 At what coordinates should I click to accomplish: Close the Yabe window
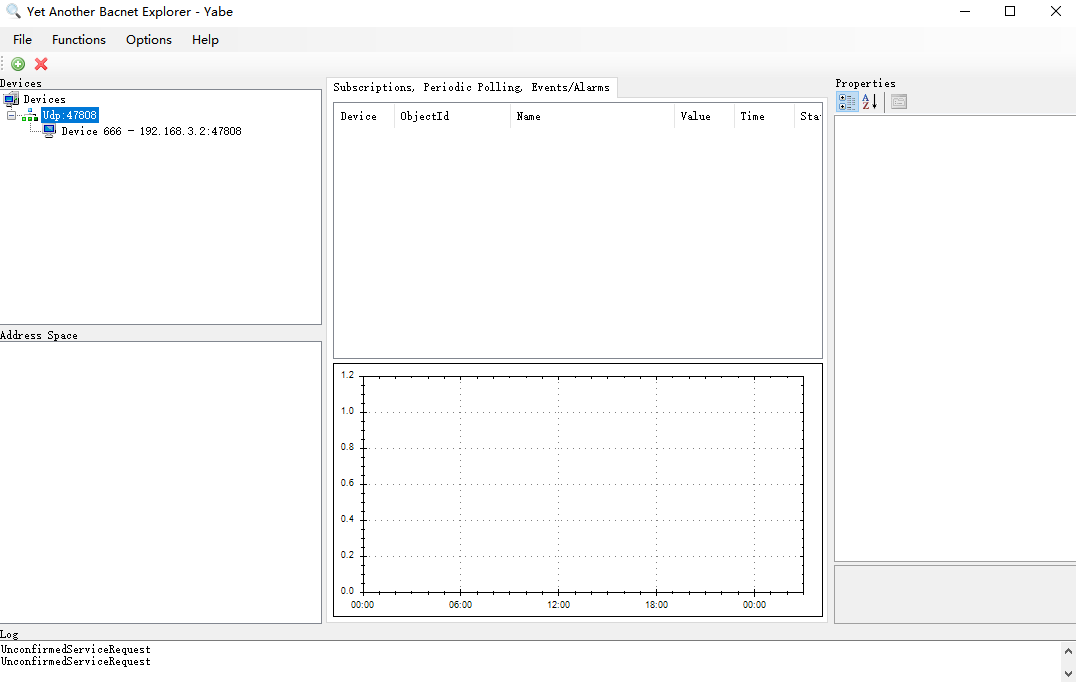(x=1055, y=12)
